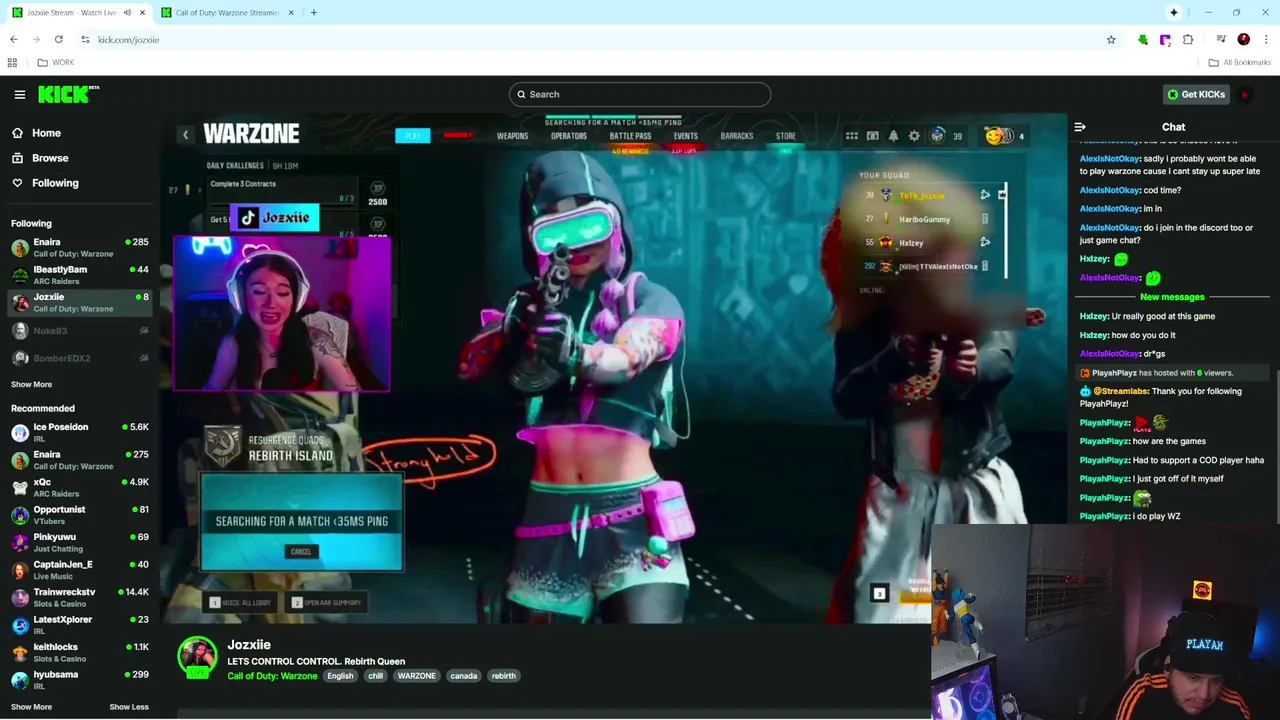
Task: Open Pinkyuwu's Just Chatting channel
Action: pos(80,542)
